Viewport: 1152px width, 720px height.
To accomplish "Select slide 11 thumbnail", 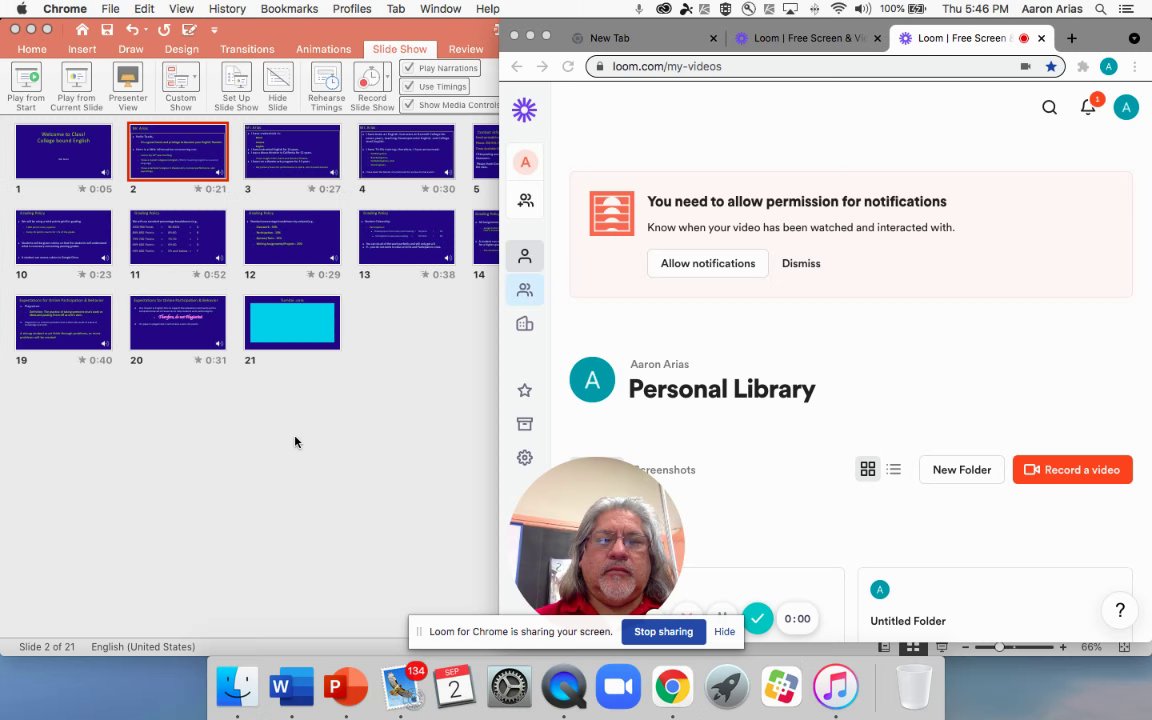I will pos(178,237).
